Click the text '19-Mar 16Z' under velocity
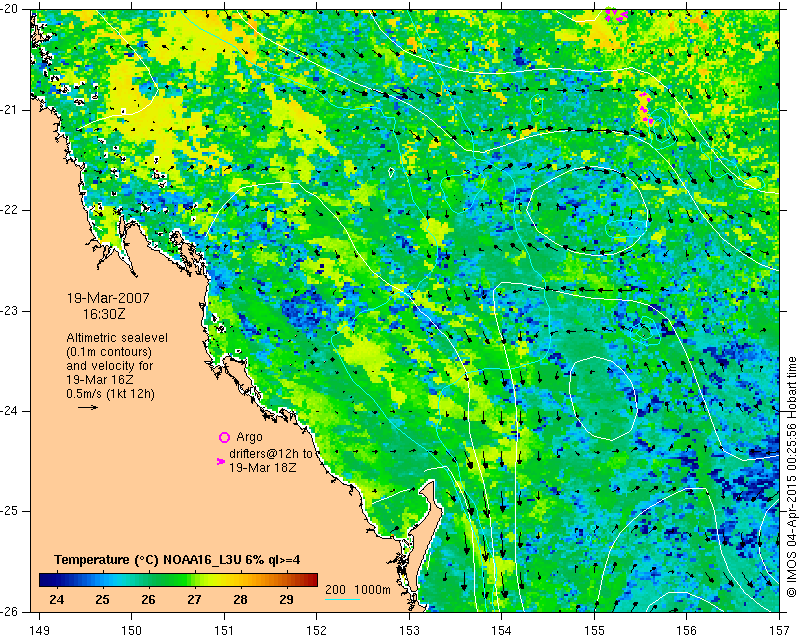 click(x=99, y=380)
